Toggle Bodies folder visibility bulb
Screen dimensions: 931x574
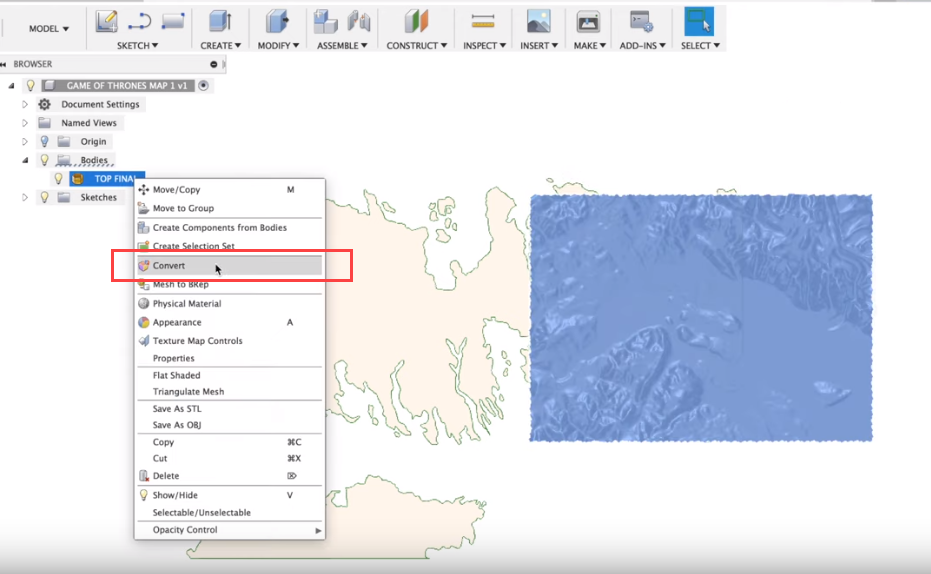(x=45, y=160)
